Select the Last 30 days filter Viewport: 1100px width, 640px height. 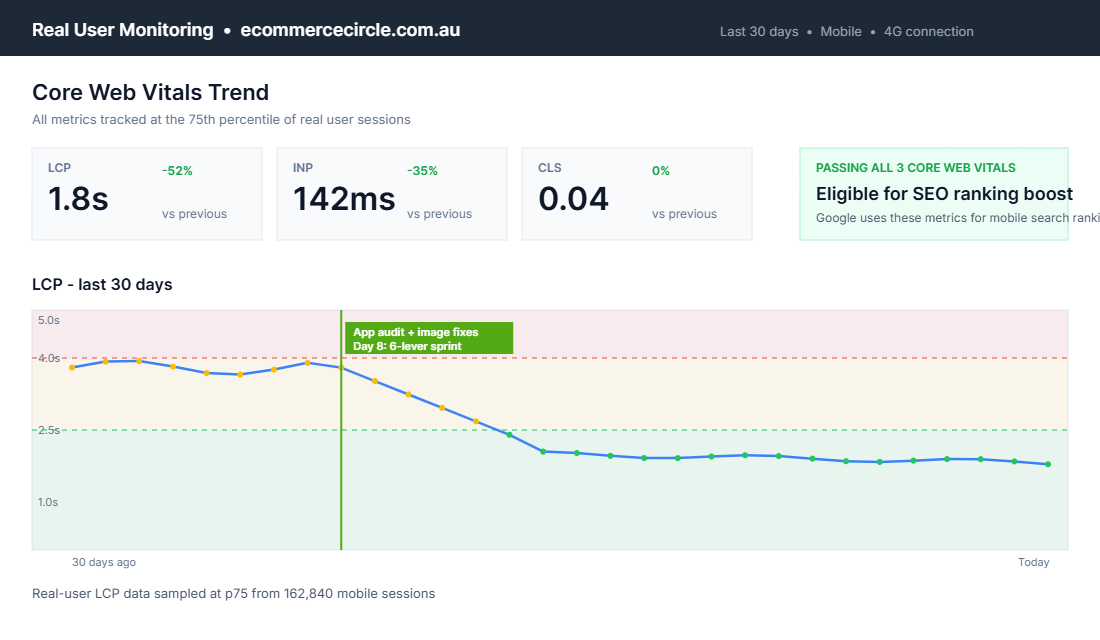click(x=759, y=32)
